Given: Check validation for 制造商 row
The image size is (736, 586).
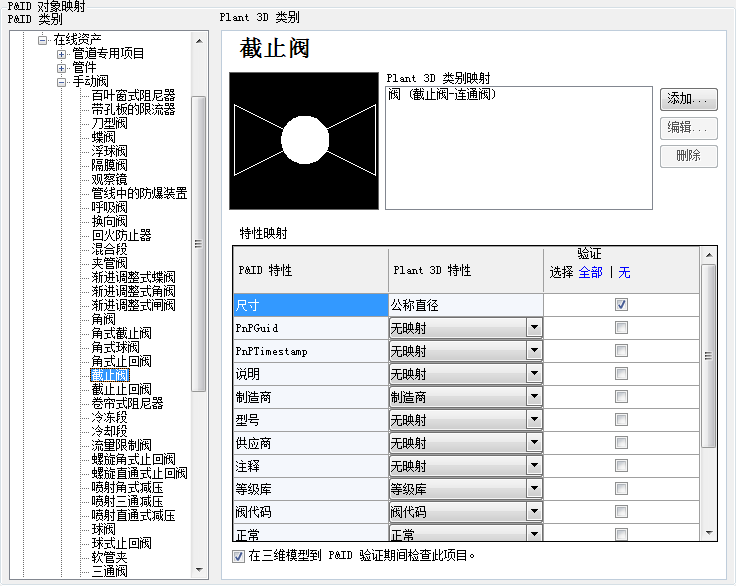Looking at the screenshot, I should [x=621, y=397].
